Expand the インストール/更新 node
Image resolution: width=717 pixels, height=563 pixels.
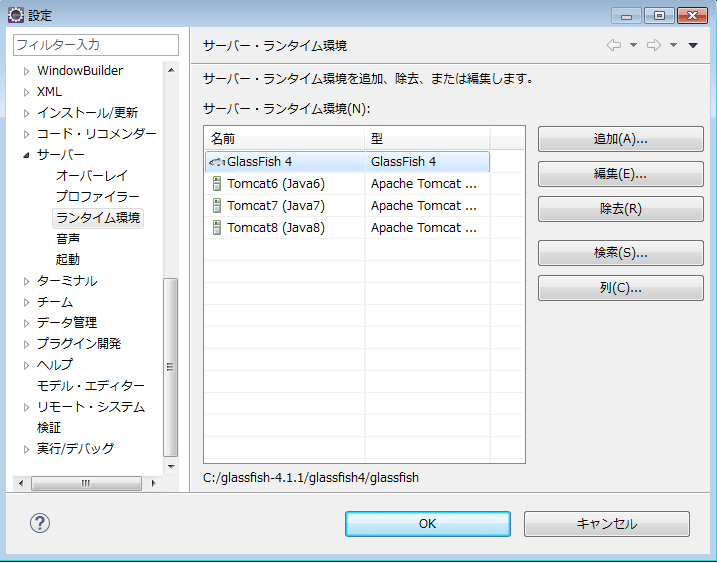coord(26,113)
